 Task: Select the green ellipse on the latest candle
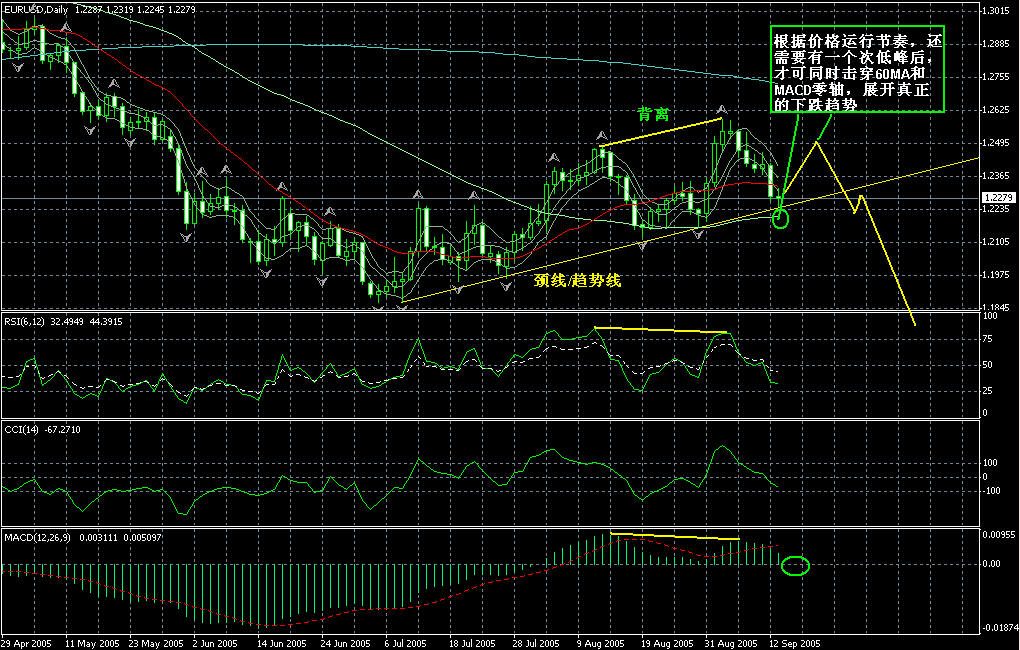[x=781, y=219]
